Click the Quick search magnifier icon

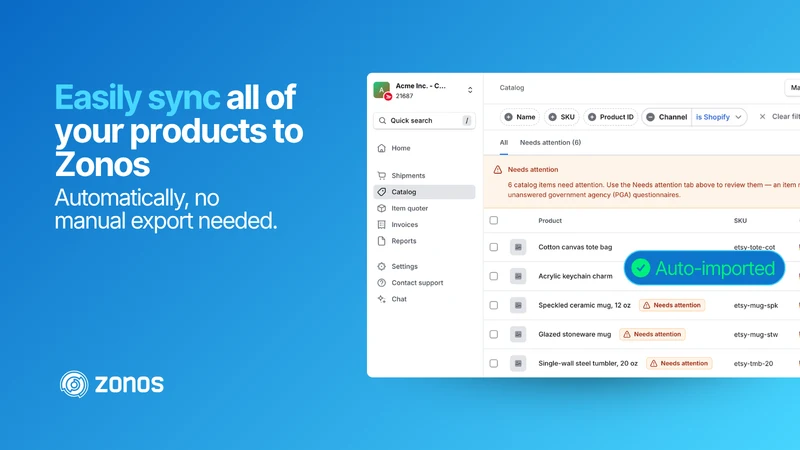tap(382, 120)
